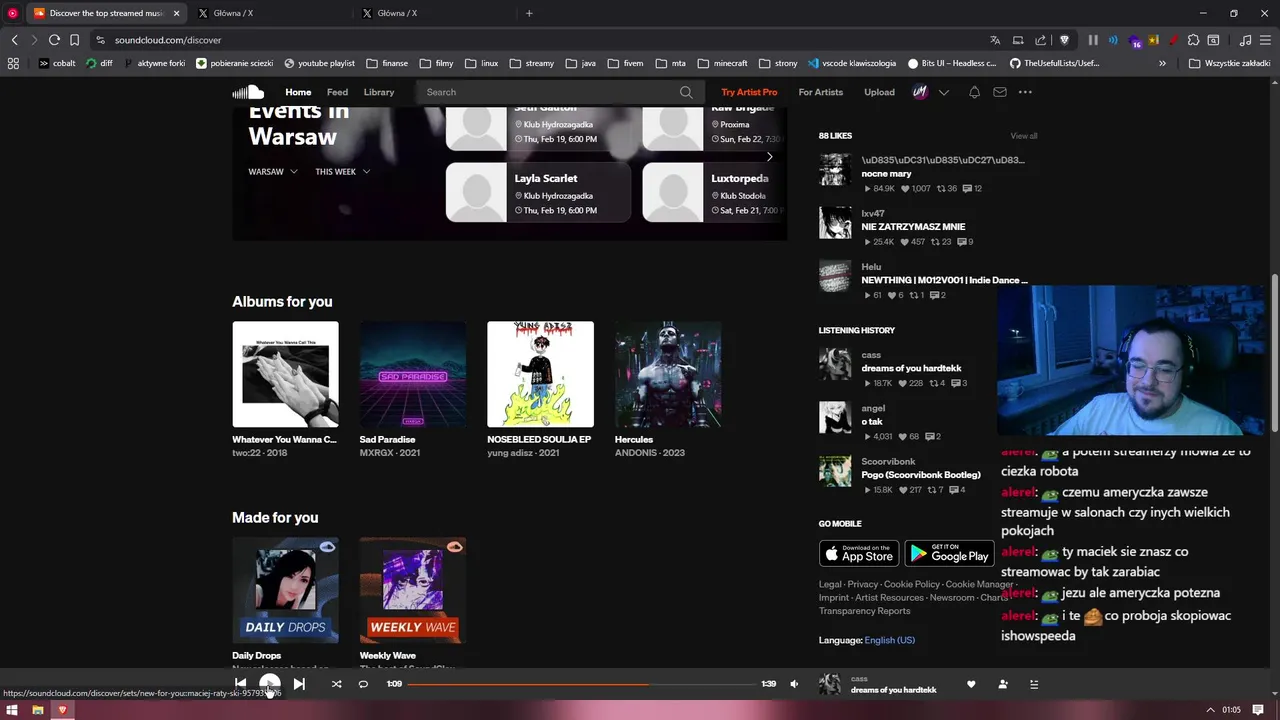Close the Discover SoundCloud tab
Viewport: 1280px width, 720px height.
pyautogui.click(x=177, y=13)
